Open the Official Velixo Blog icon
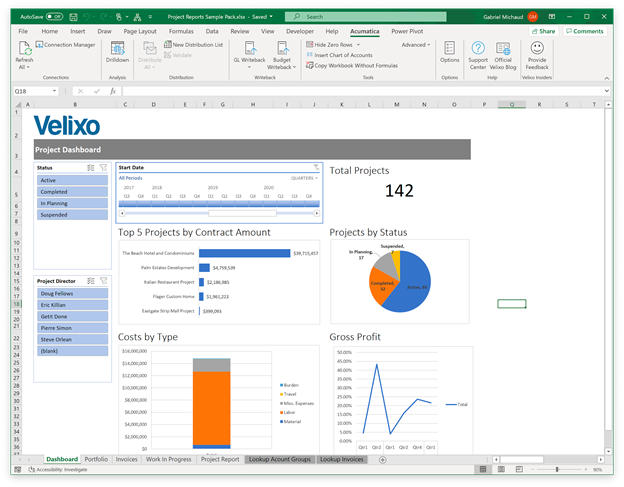Viewport: 624px width, 487px height. click(503, 49)
